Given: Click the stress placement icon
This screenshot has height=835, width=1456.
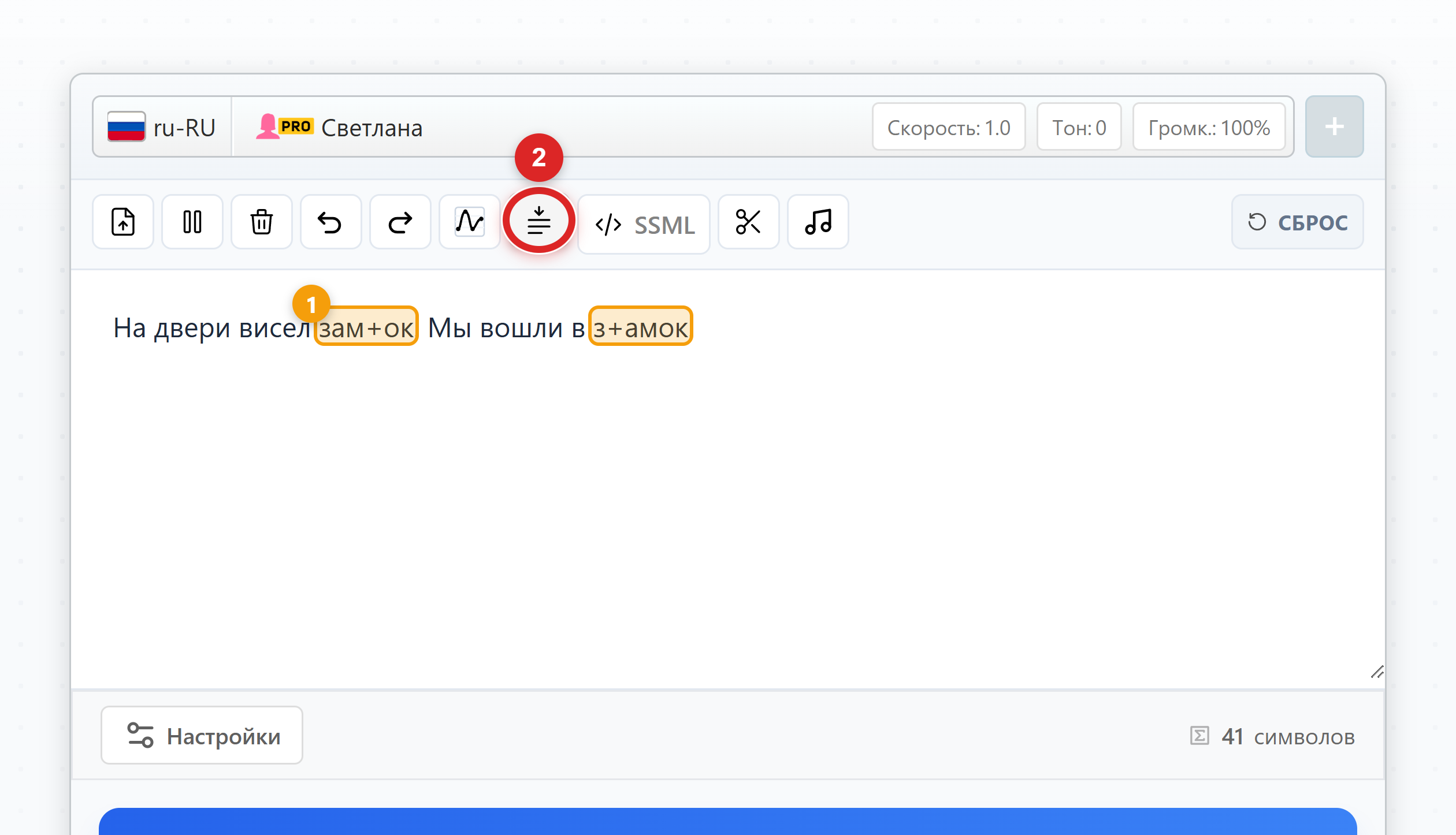Looking at the screenshot, I should coord(539,221).
